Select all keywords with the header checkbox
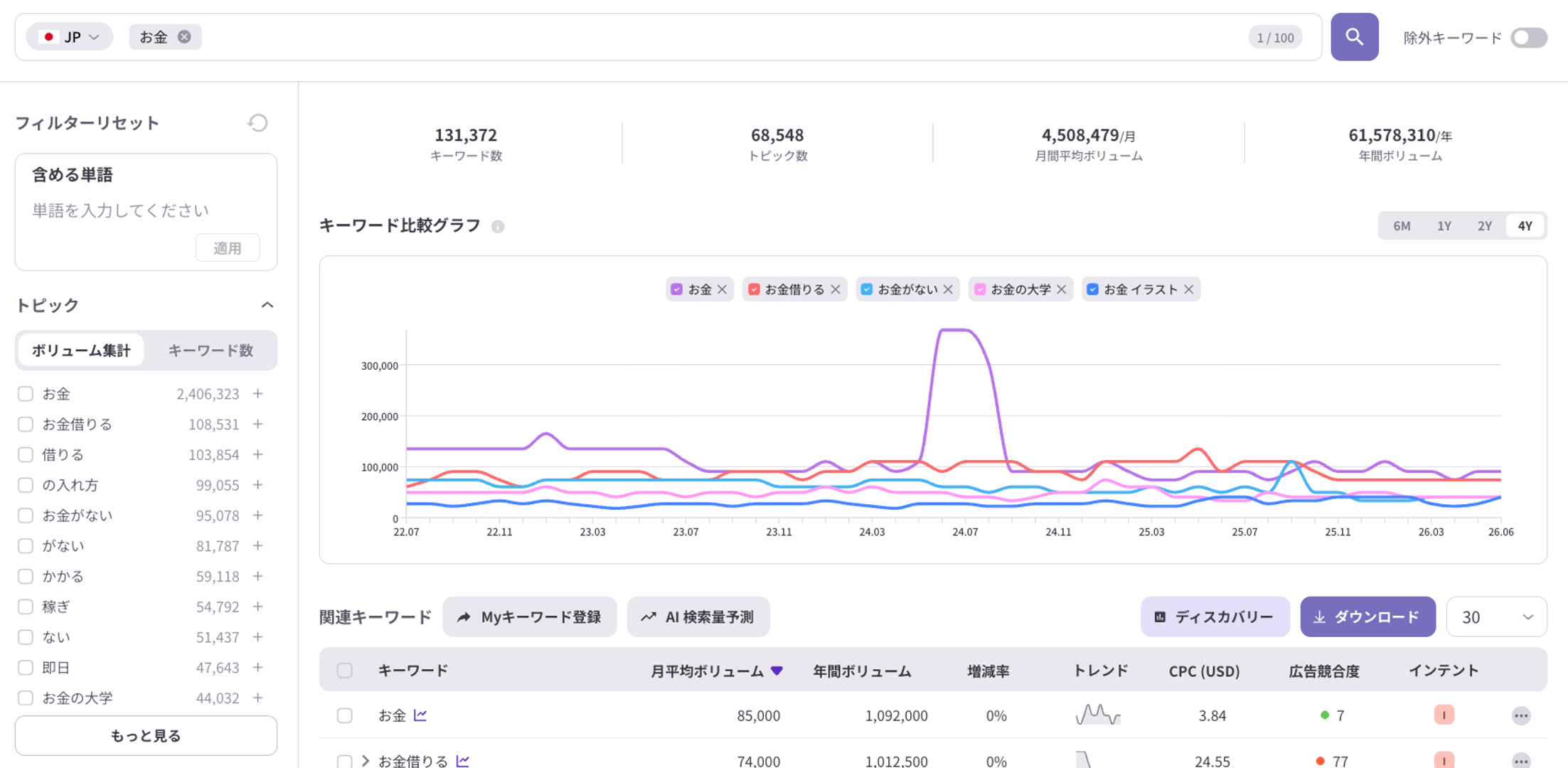1568x768 pixels. tap(345, 670)
